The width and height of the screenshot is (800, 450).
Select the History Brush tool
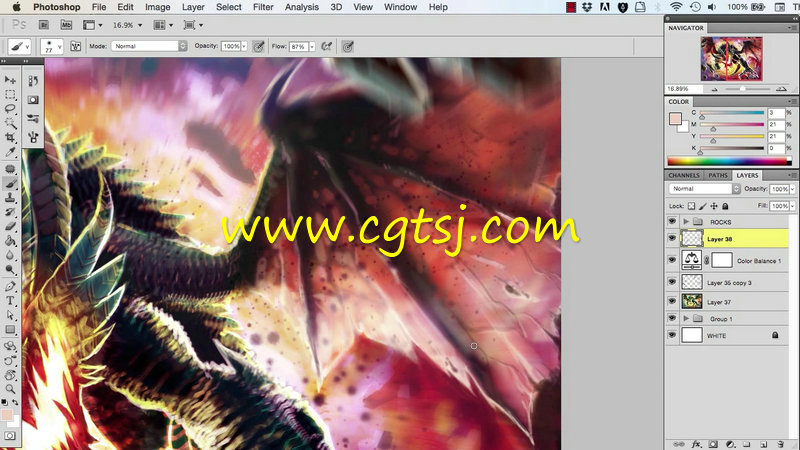pos(10,212)
